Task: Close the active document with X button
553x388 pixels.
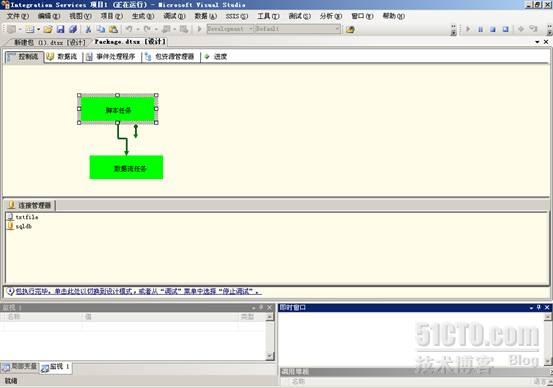Action: click(546, 42)
